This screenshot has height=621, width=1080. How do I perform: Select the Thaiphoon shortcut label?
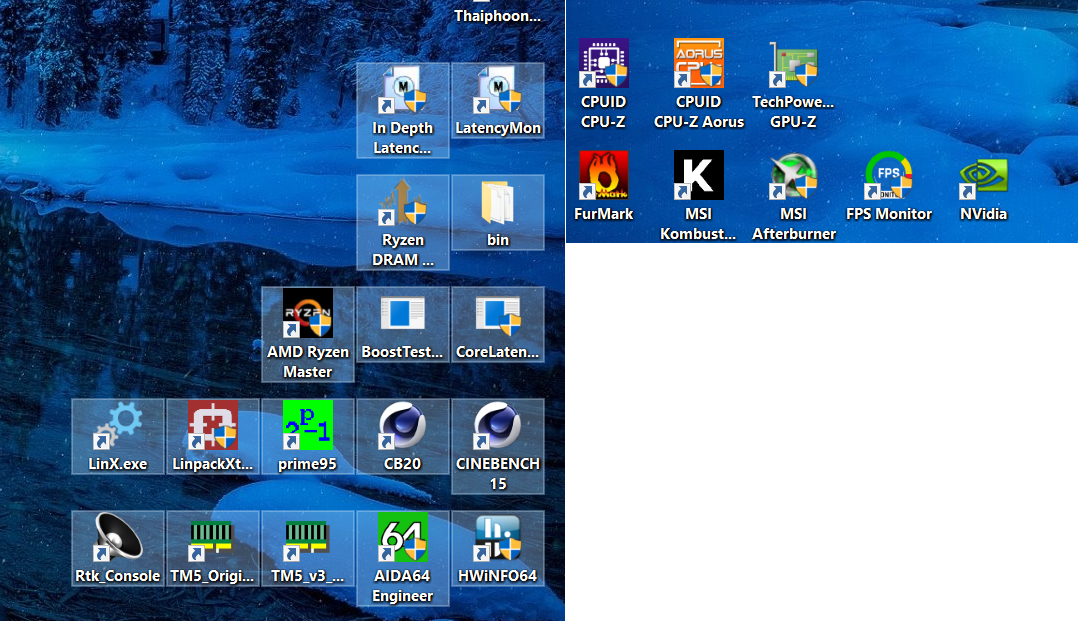coord(497,15)
